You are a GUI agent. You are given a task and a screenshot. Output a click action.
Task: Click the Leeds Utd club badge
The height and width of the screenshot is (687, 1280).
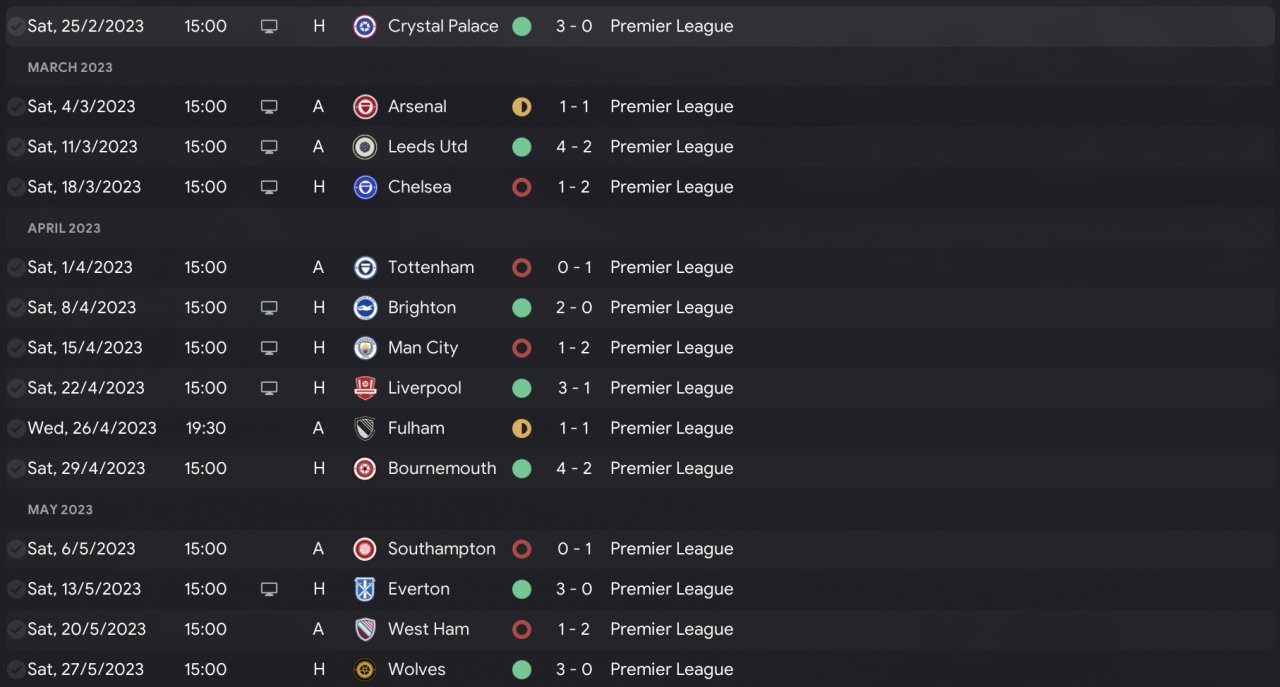point(365,147)
